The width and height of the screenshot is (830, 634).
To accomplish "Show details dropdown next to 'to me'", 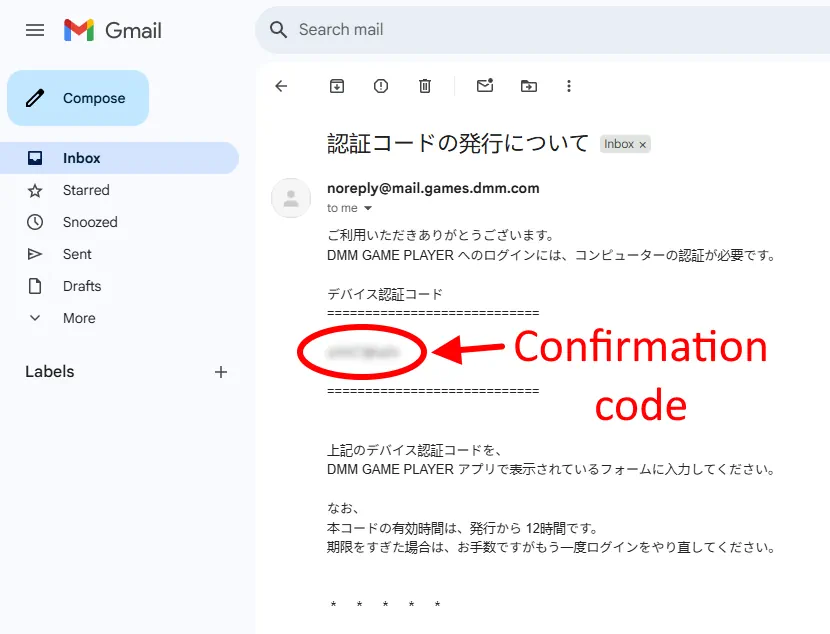I will [x=368, y=208].
